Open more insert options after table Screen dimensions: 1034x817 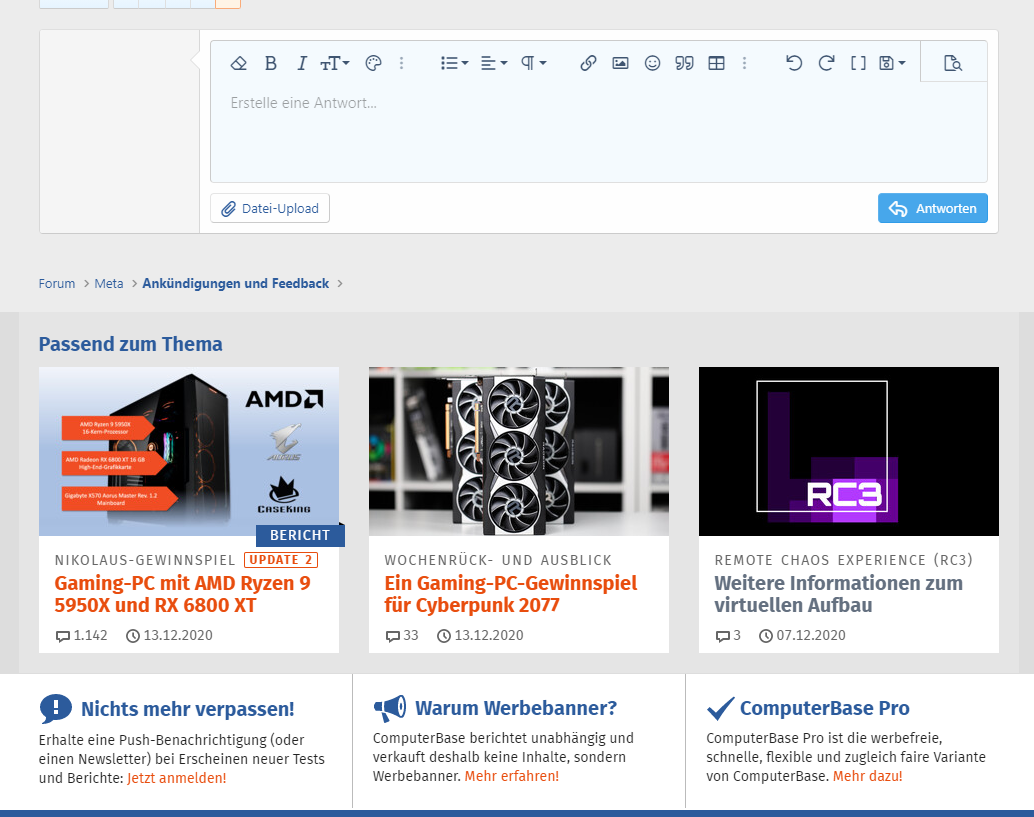[x=745, y=63]
